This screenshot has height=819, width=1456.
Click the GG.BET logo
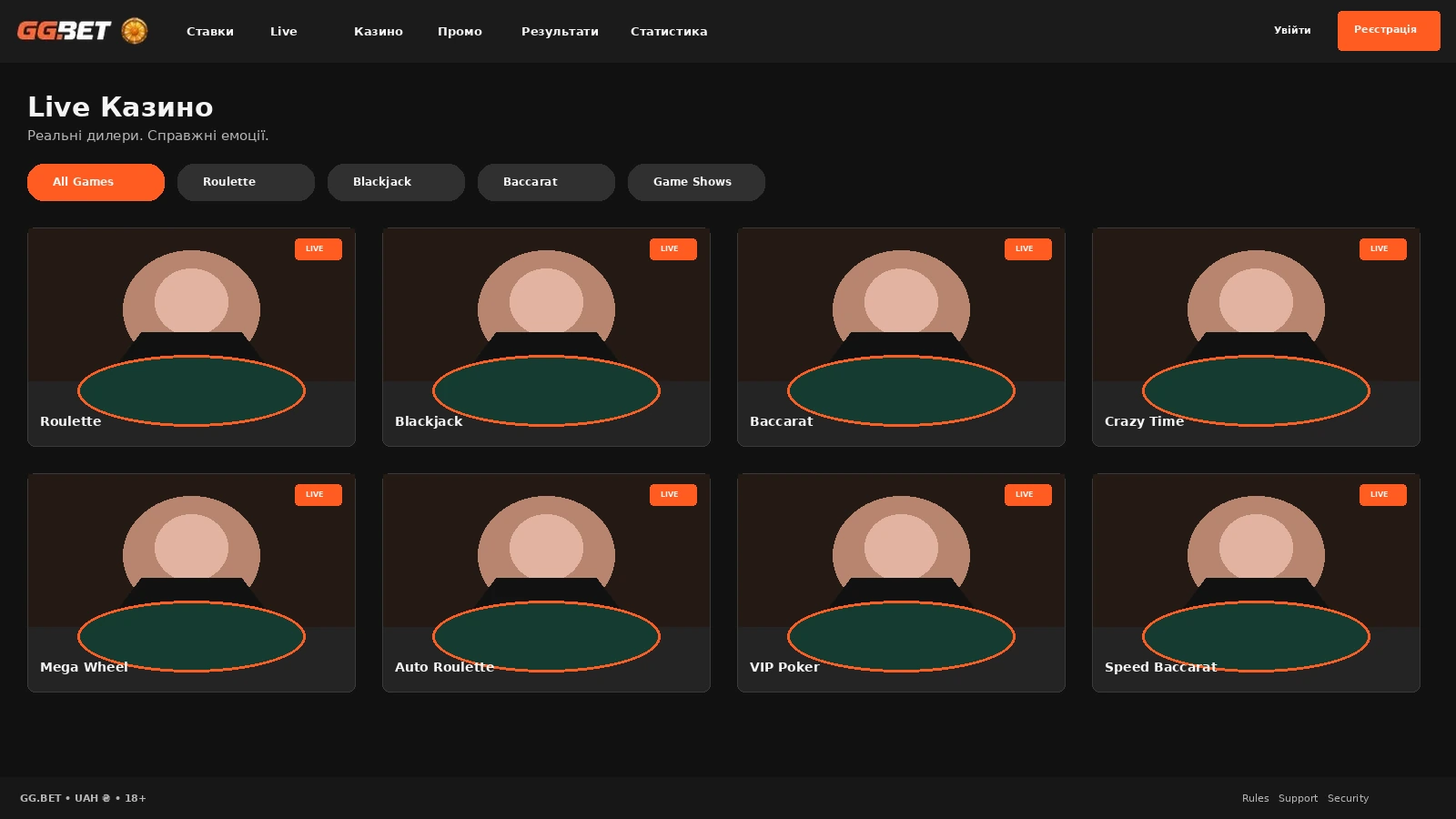point(64,31)
